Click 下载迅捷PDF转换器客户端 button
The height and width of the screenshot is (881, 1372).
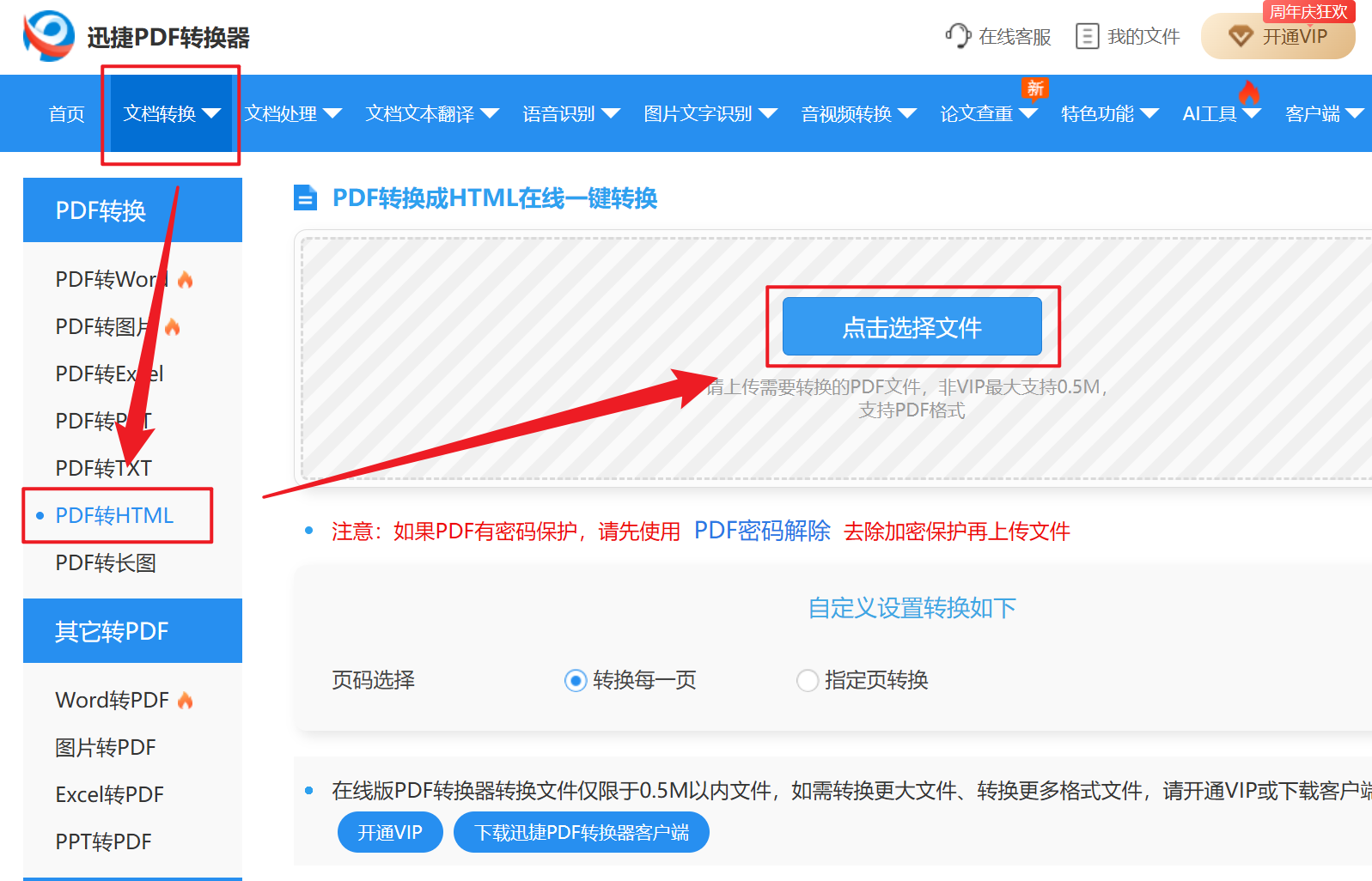tap(582, 832)
